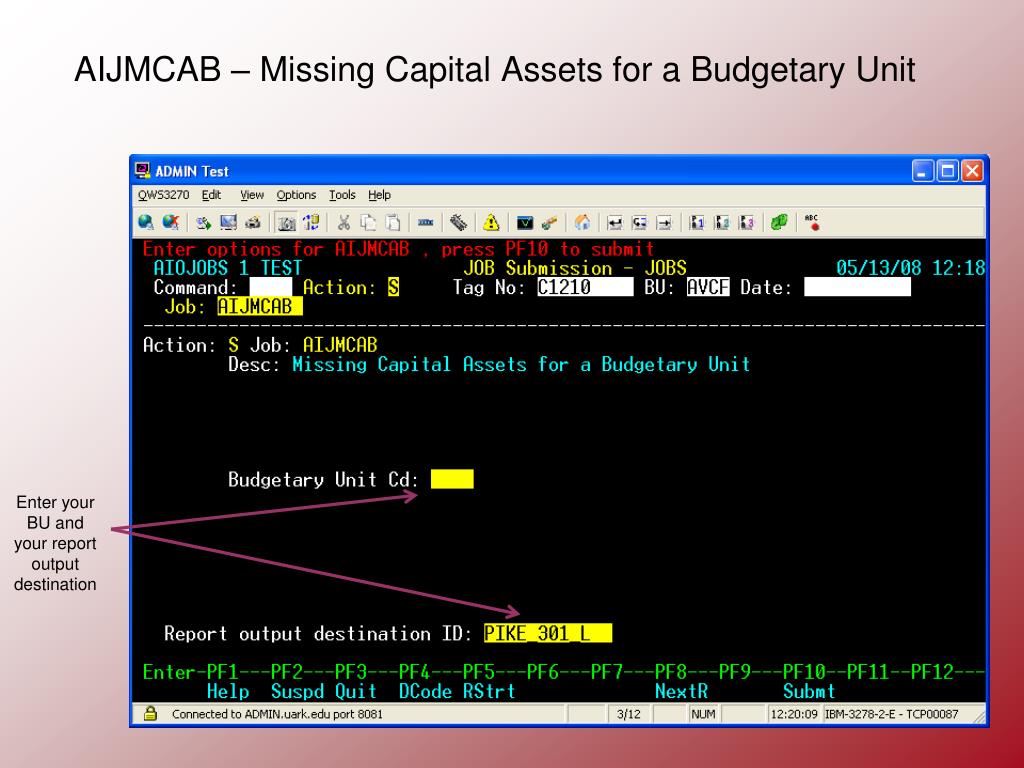Click the 'JOB Submission - JOBS' heading text
Viewport: 1024px width, 768px height.
coord(575,268)
